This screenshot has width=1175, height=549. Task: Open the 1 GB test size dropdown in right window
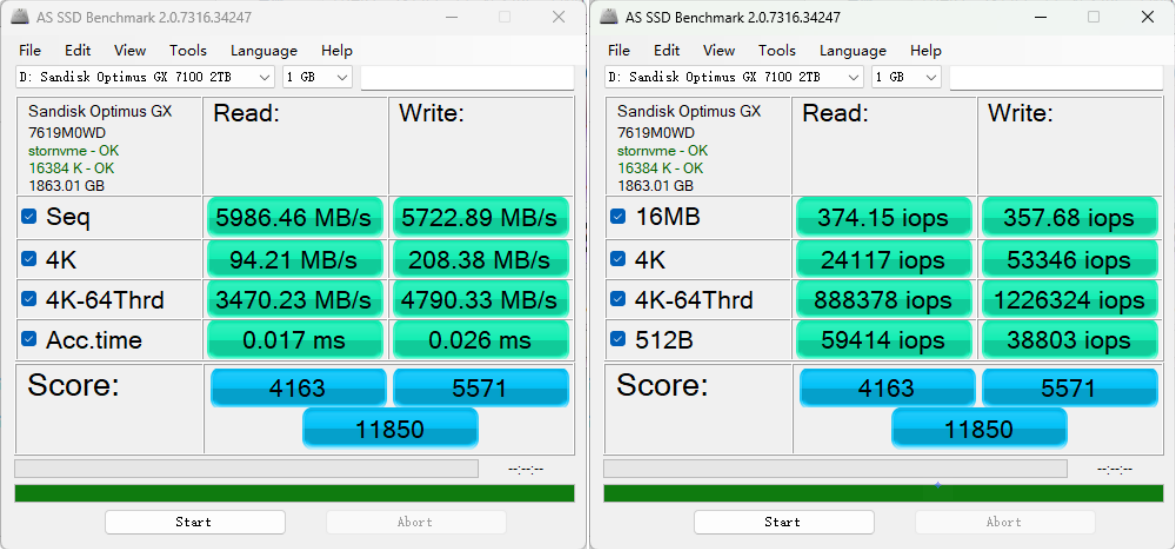[x=907, y=77]
